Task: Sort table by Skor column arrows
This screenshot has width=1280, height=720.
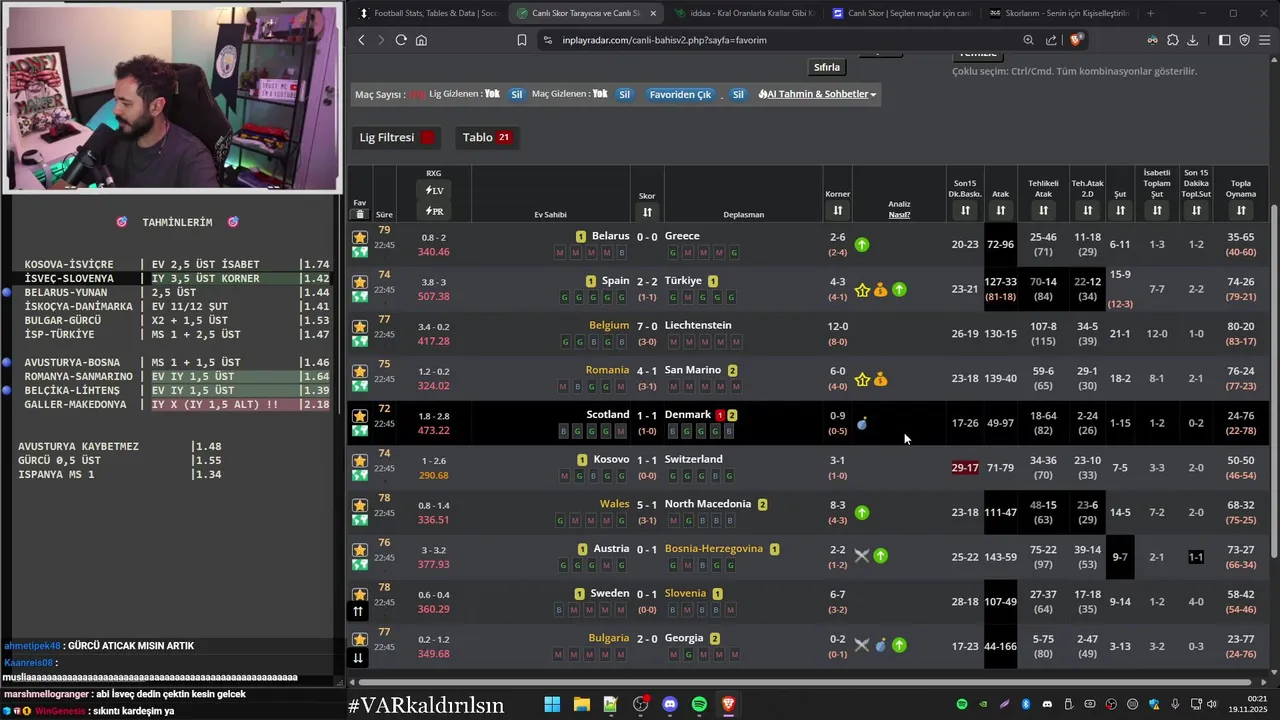Action: (647, 212)
